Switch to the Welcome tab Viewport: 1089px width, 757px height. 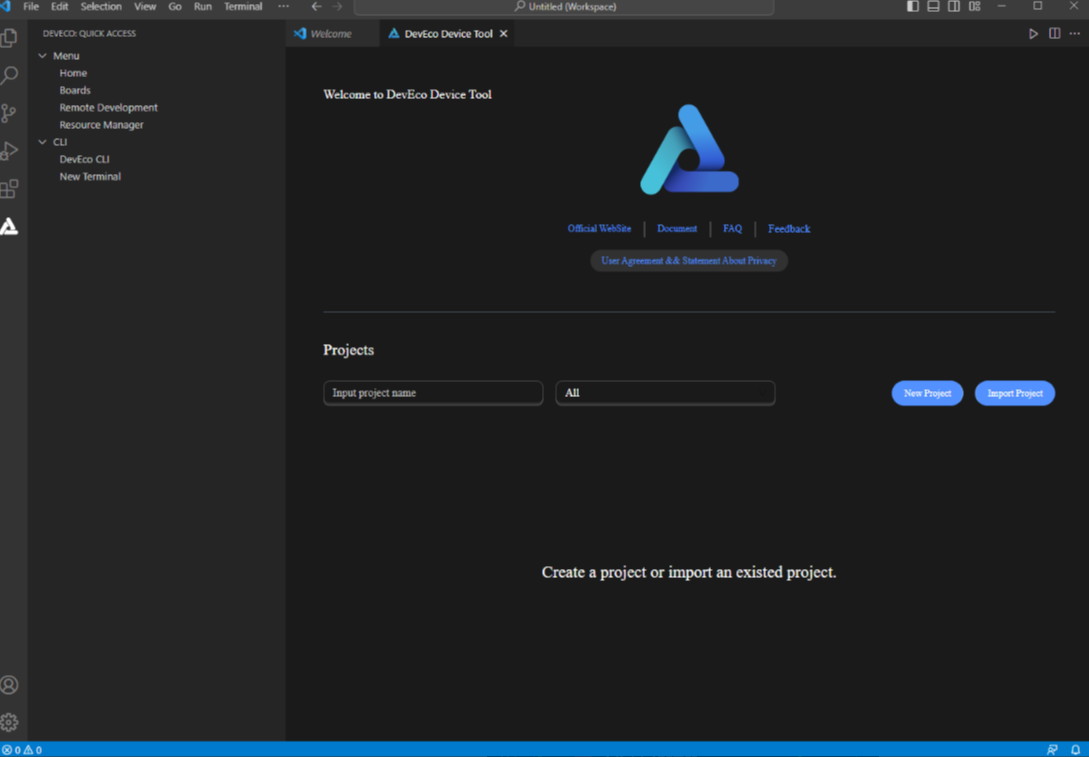pos(330,32)
